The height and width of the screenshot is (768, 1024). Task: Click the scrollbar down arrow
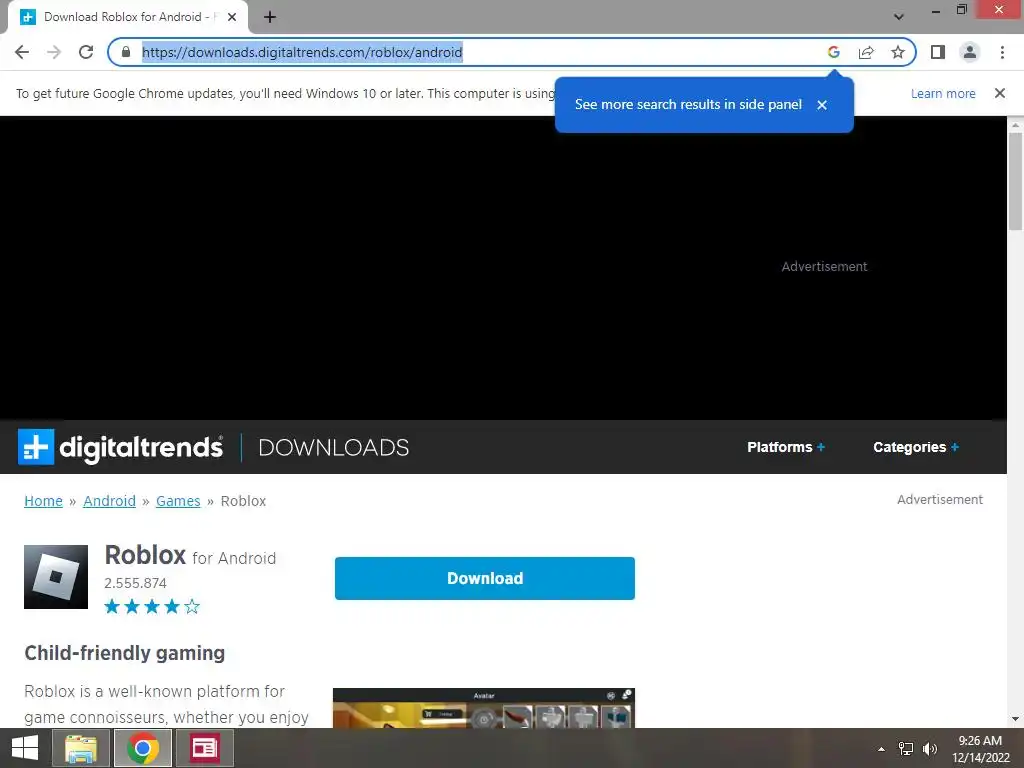click(1015, 719)
